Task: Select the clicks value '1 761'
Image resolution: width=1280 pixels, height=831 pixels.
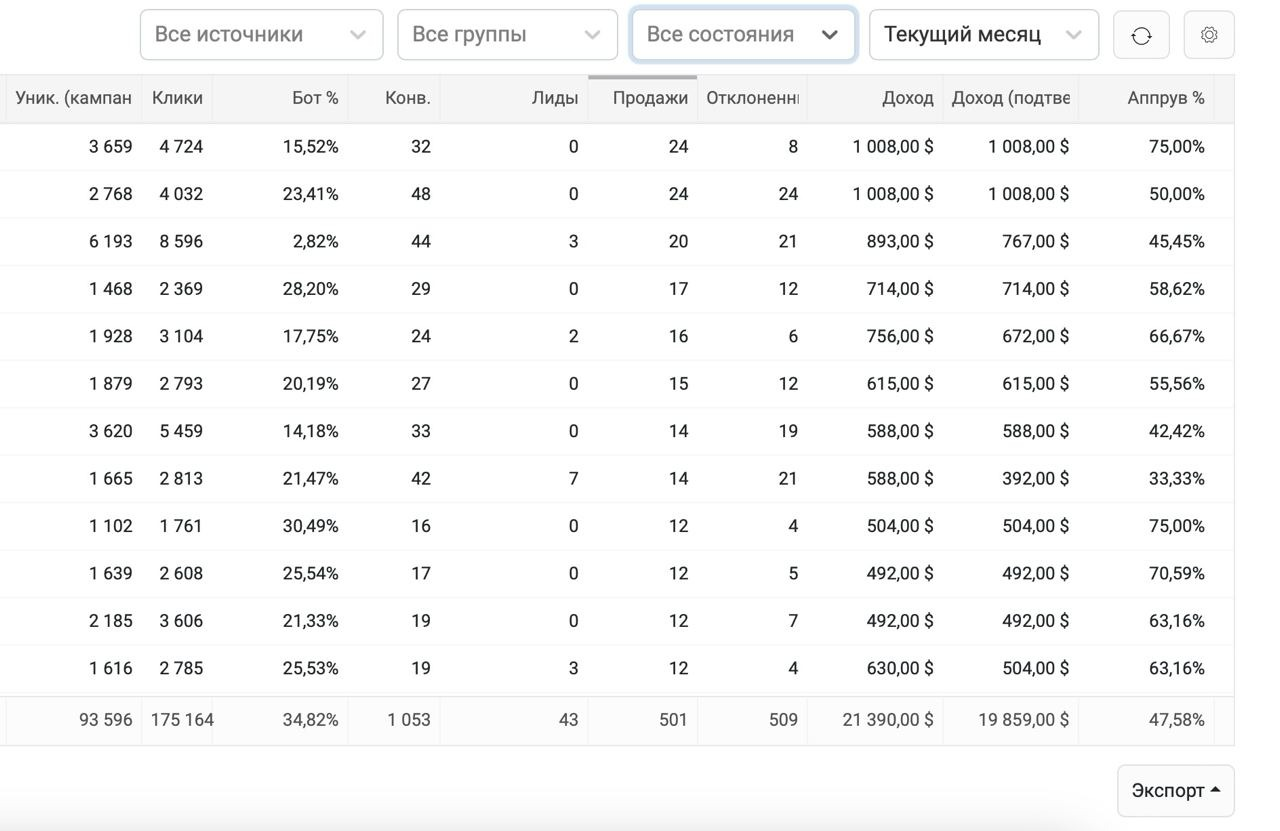Action: 181,526
